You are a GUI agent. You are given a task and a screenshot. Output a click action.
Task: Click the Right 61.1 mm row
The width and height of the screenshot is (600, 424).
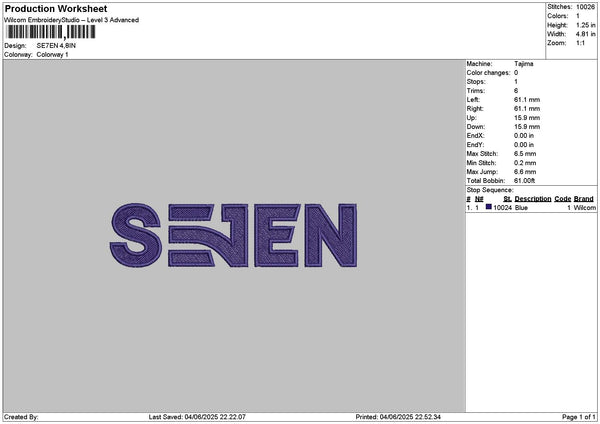point(503,109)
